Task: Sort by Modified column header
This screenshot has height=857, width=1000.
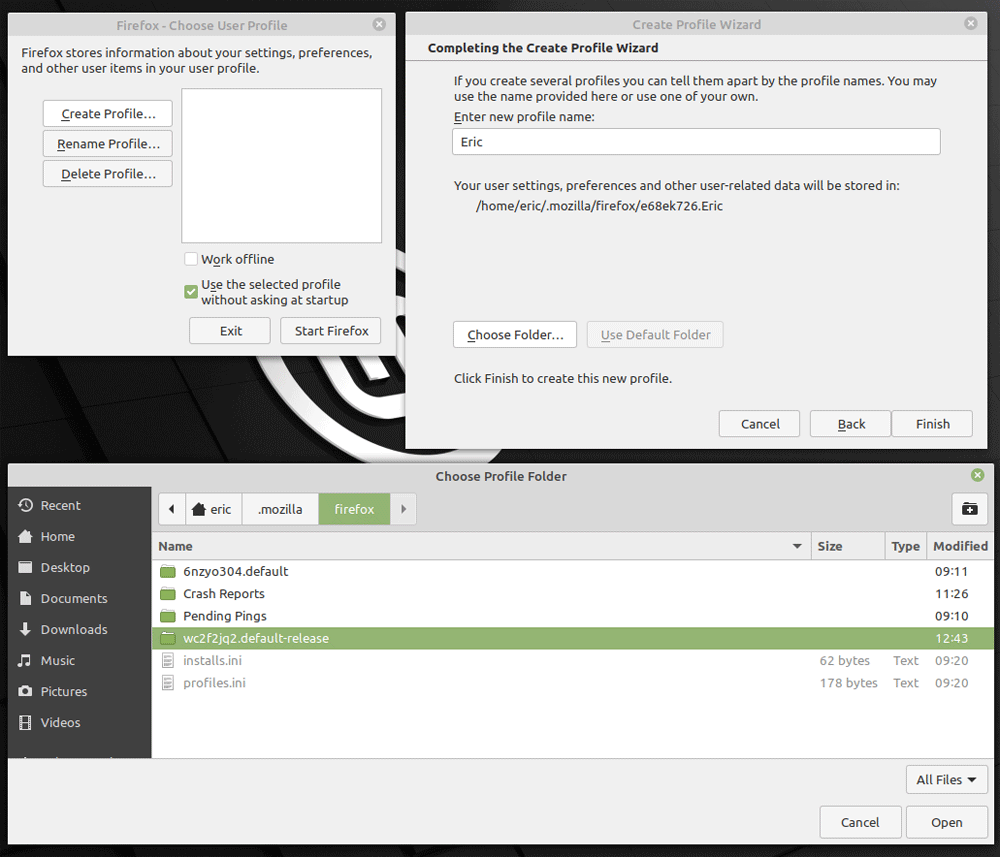Action: point(960,546)
